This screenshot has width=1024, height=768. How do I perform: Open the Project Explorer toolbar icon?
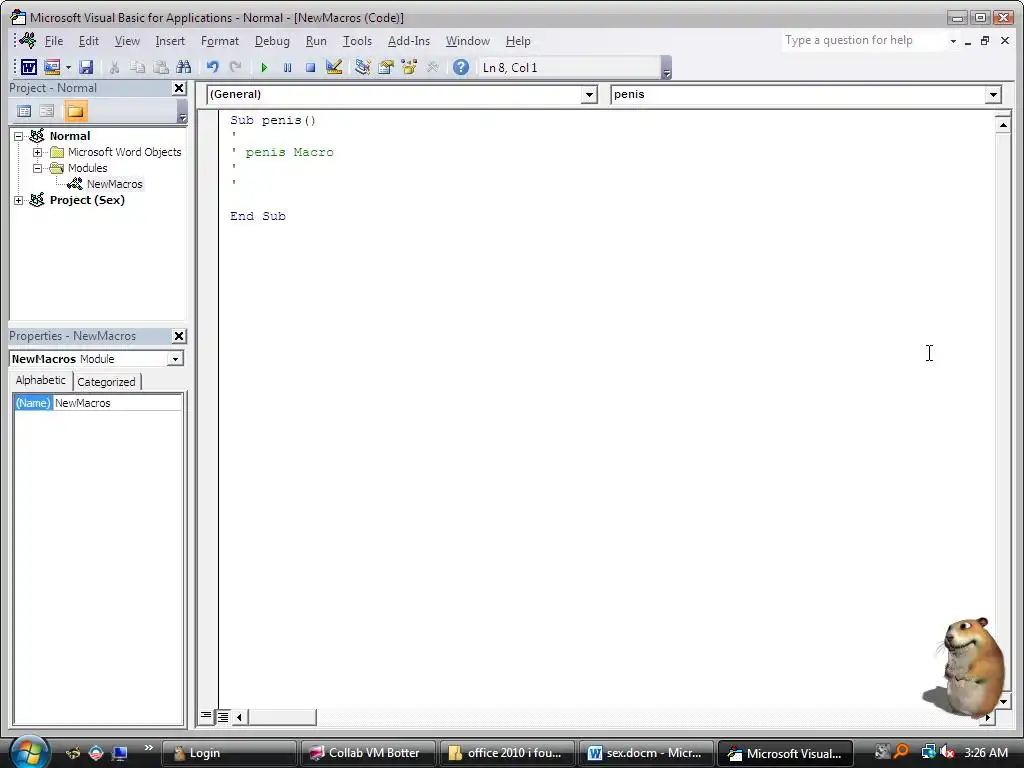click(x=362, y=67)
